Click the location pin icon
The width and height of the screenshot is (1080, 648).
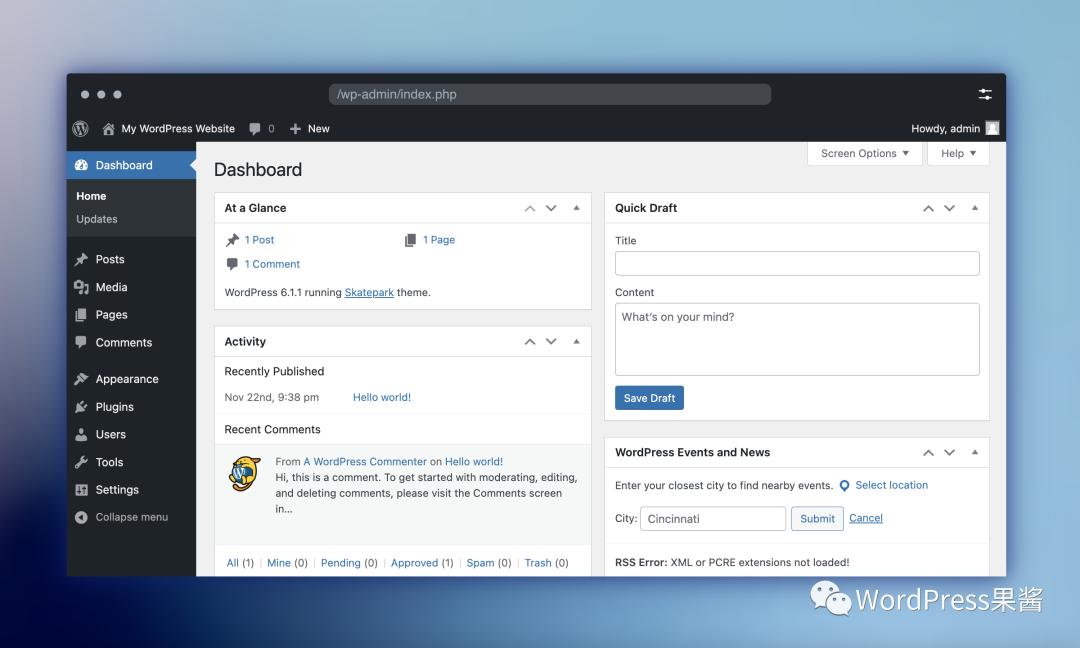844,485
